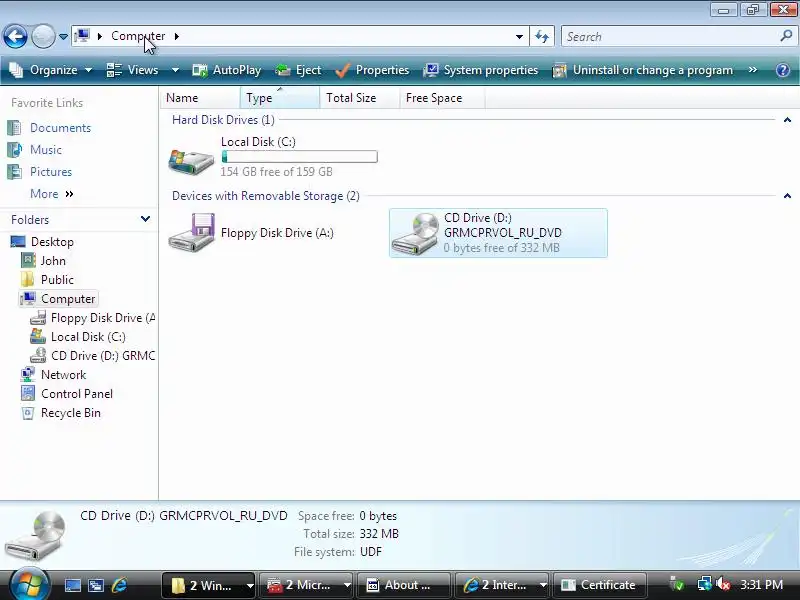Click the Local Disk (C:) usage bar
This screenshot has width=800, height=600.
(299, 157)
